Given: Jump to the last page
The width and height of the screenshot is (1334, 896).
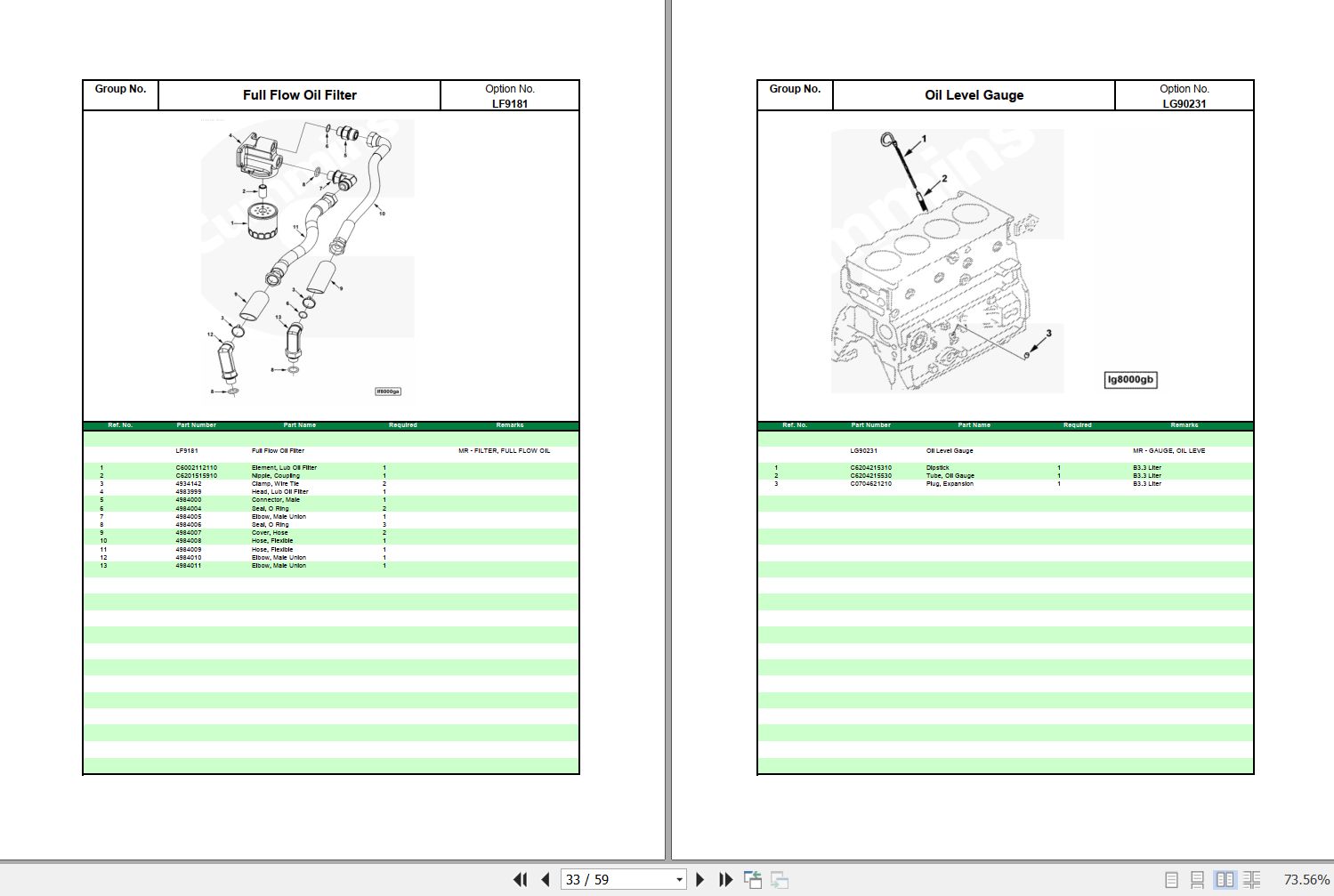Looking at the screenshot, I should [725, 879].
